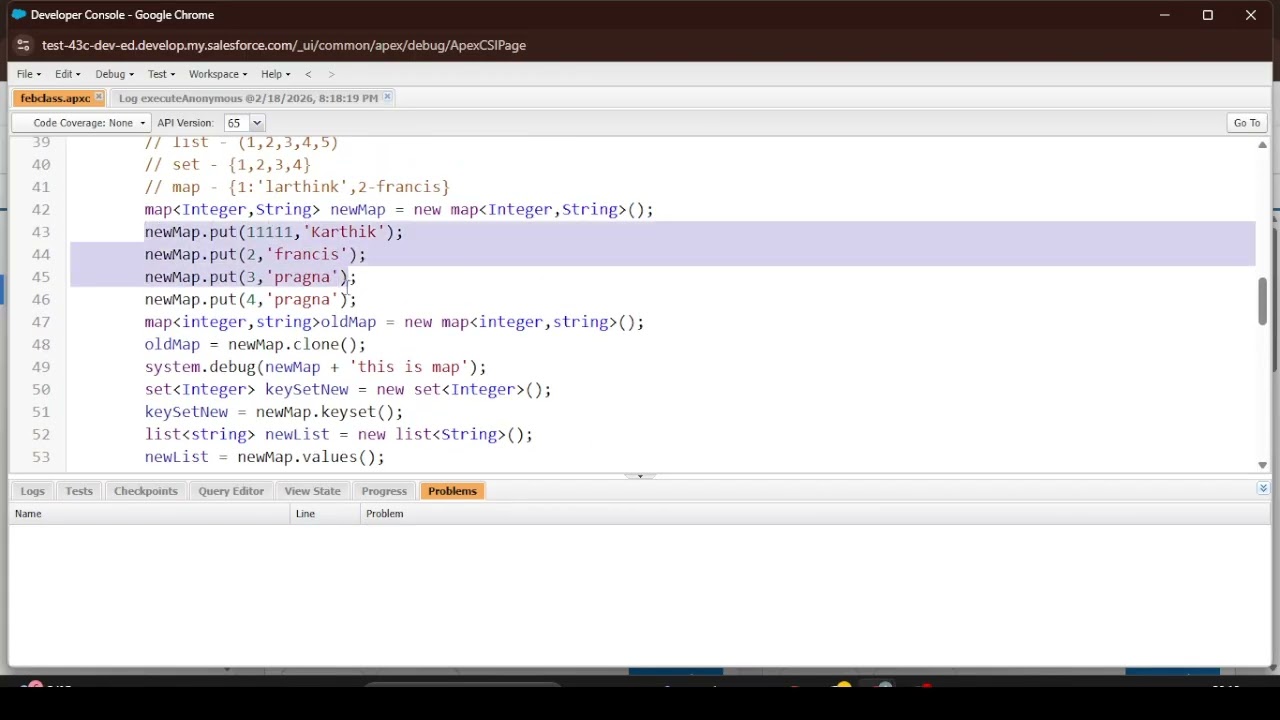The image size is (1280, 720).
Task: Close the Log executeAnonymous tab
Action: [x=387, y=98]
